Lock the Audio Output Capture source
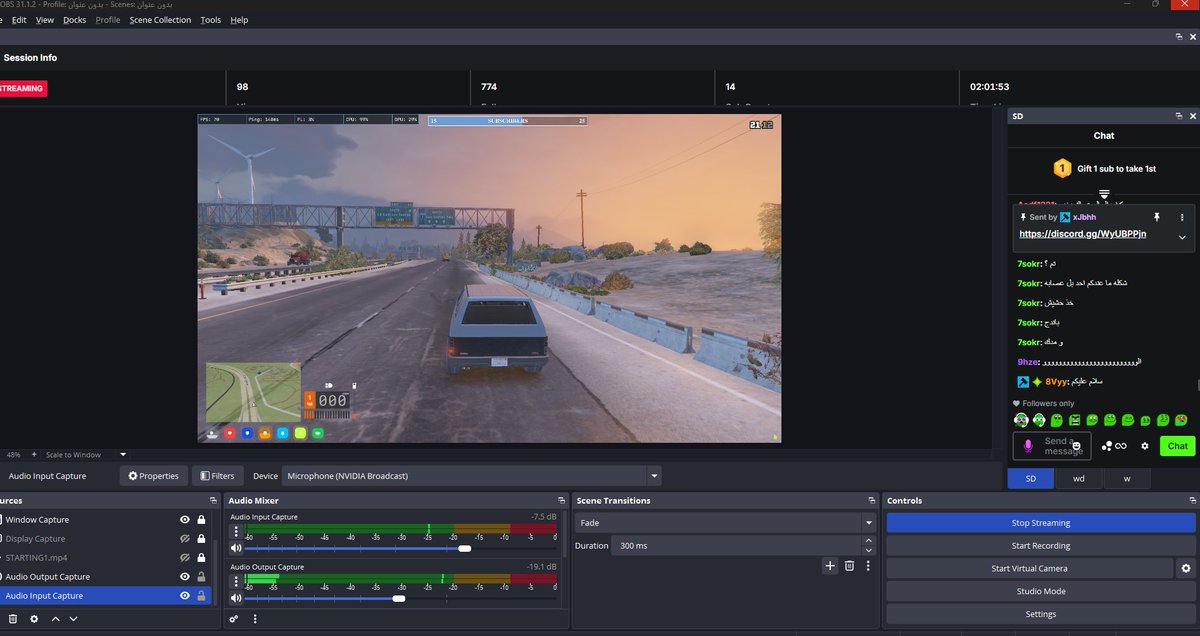 click(x=201, y=577)
